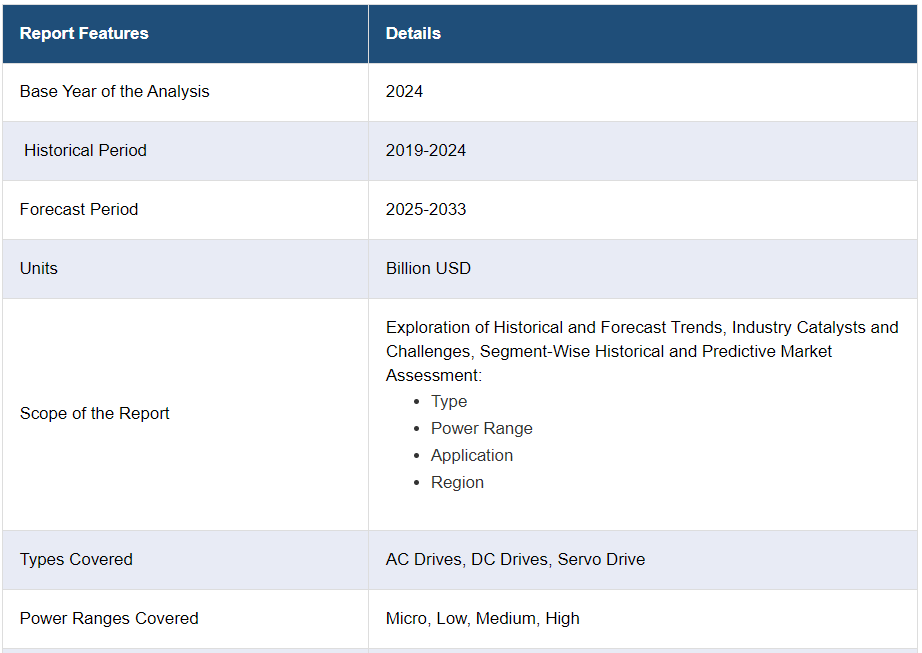Click the Type bullet item
The image size is (922, 653).
click(449, 401)
